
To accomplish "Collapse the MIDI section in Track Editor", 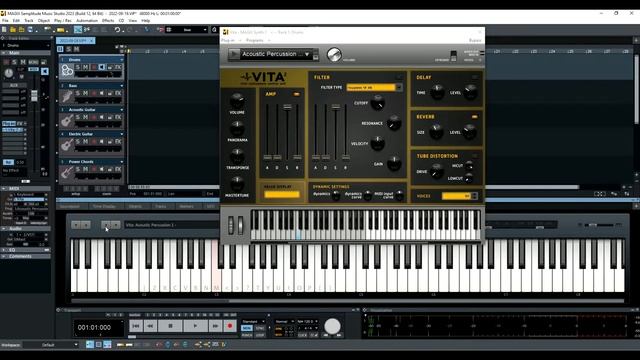I will coord(4,189).
